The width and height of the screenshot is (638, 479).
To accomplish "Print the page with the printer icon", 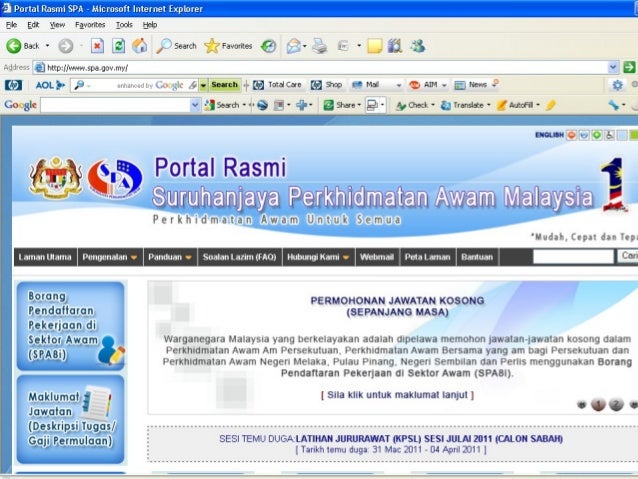I will [x=320, y=46].
